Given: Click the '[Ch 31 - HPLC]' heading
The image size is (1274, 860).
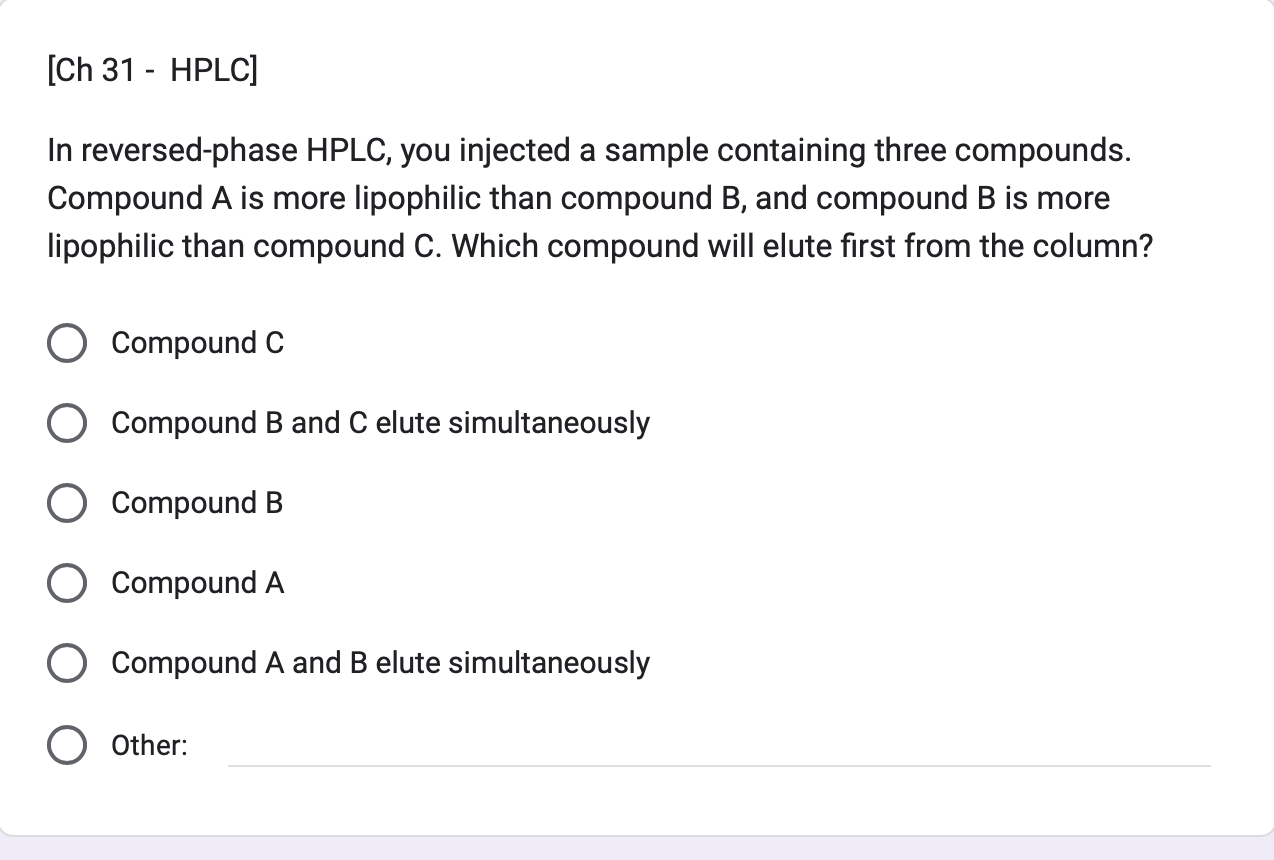Looking at the screenshot, I should 150,70.
